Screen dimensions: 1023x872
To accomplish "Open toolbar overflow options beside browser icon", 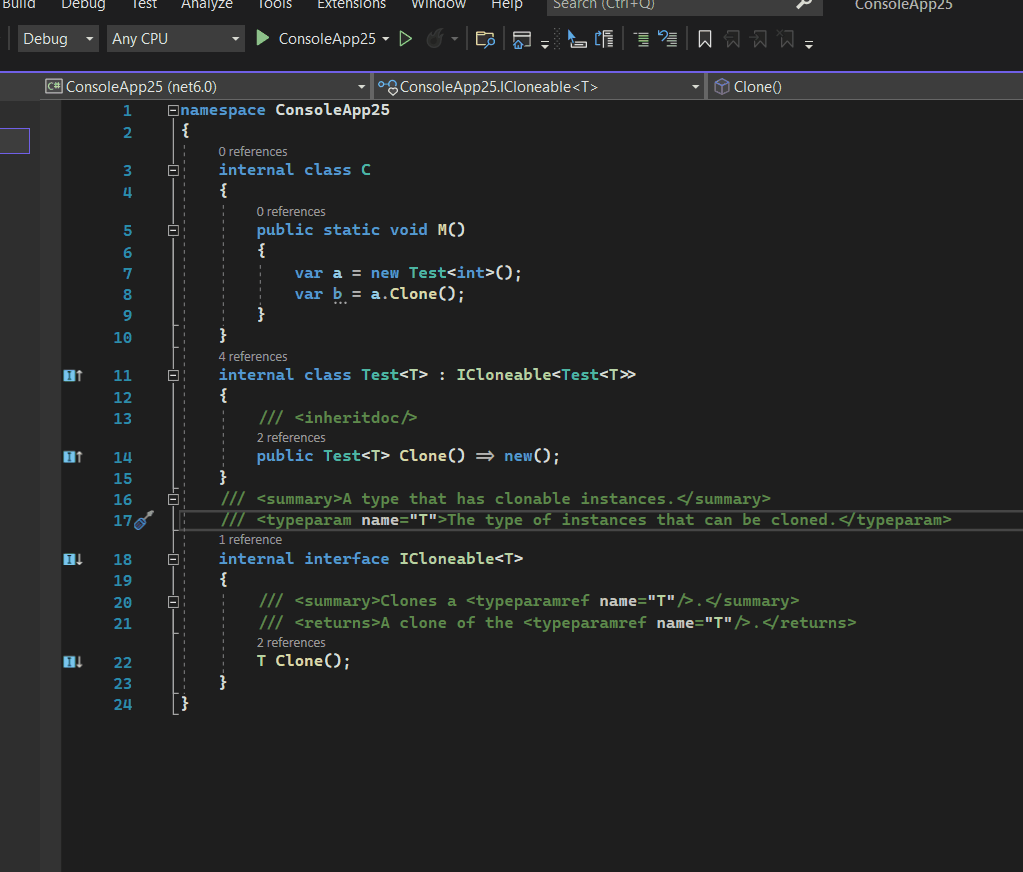I will 545,44.
